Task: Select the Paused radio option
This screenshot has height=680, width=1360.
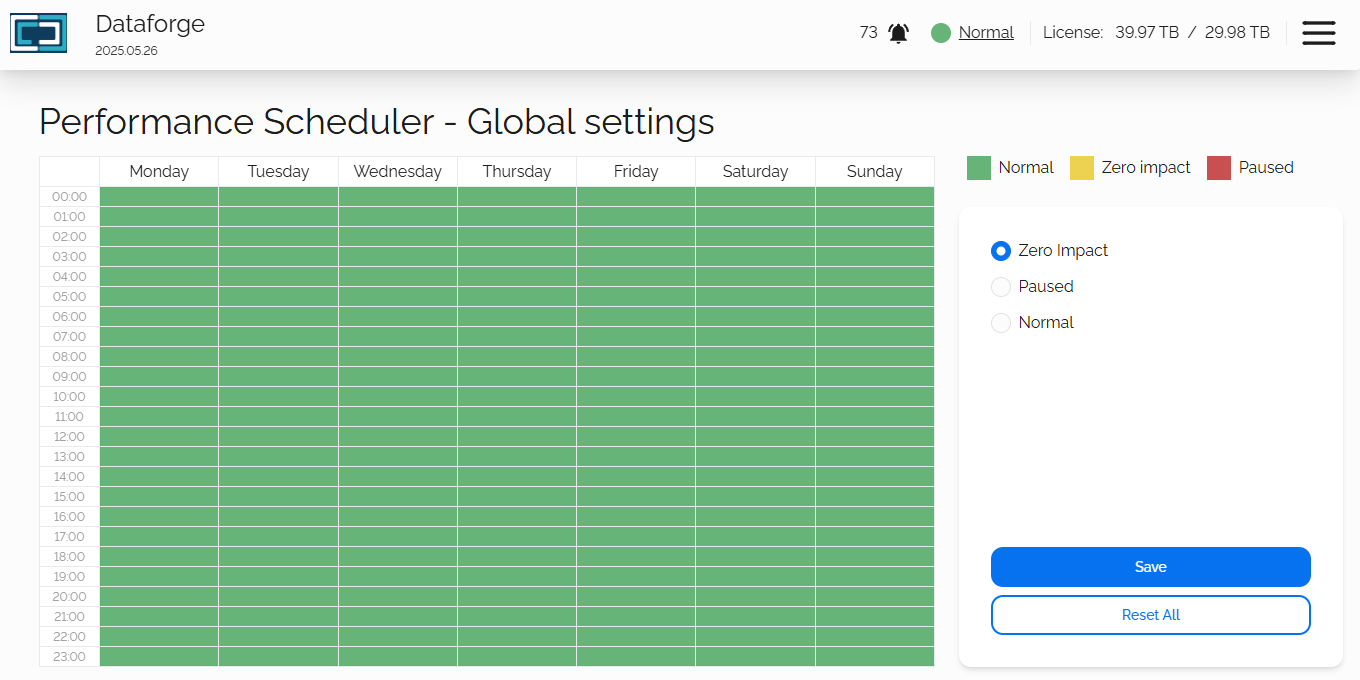Action: tap(1001, 287)
